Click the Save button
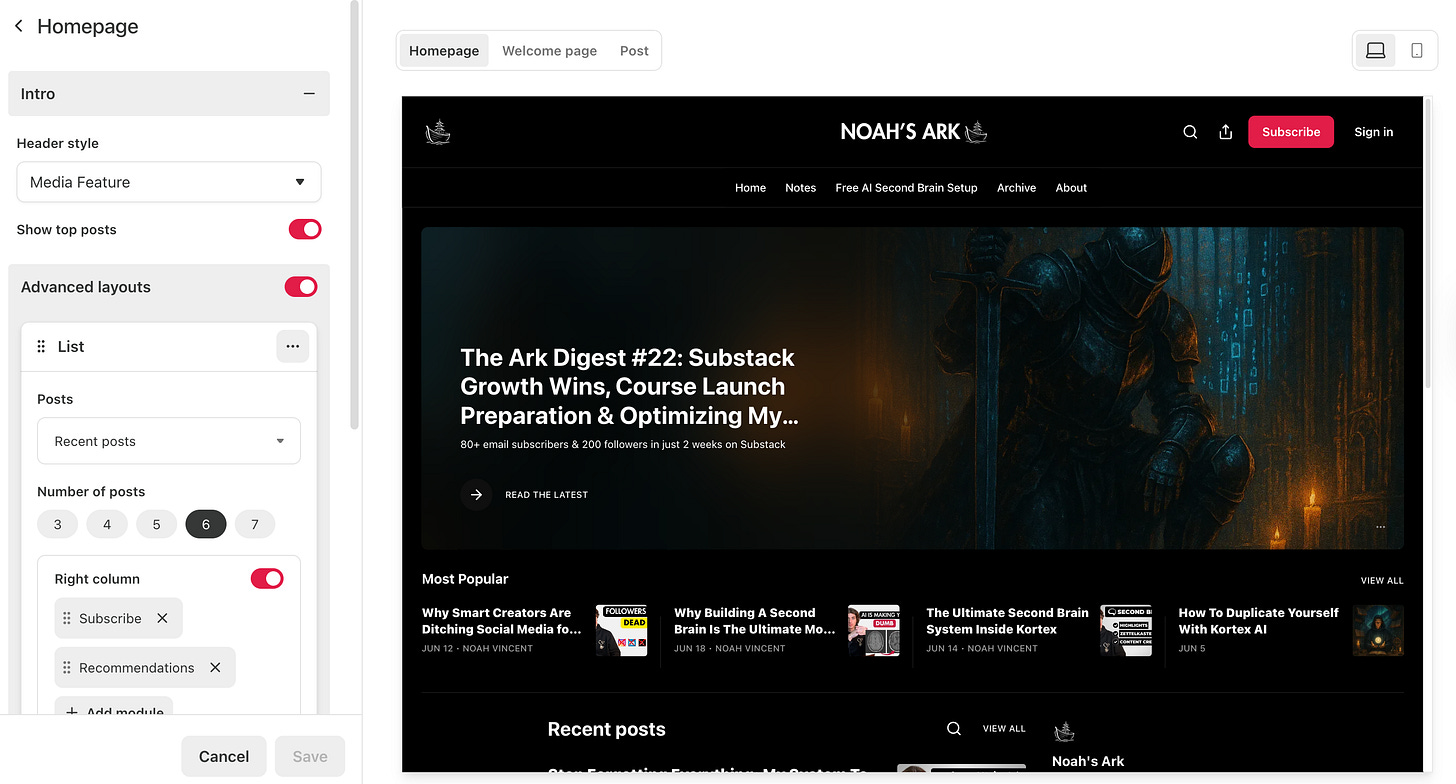 [x=310, y=756]
